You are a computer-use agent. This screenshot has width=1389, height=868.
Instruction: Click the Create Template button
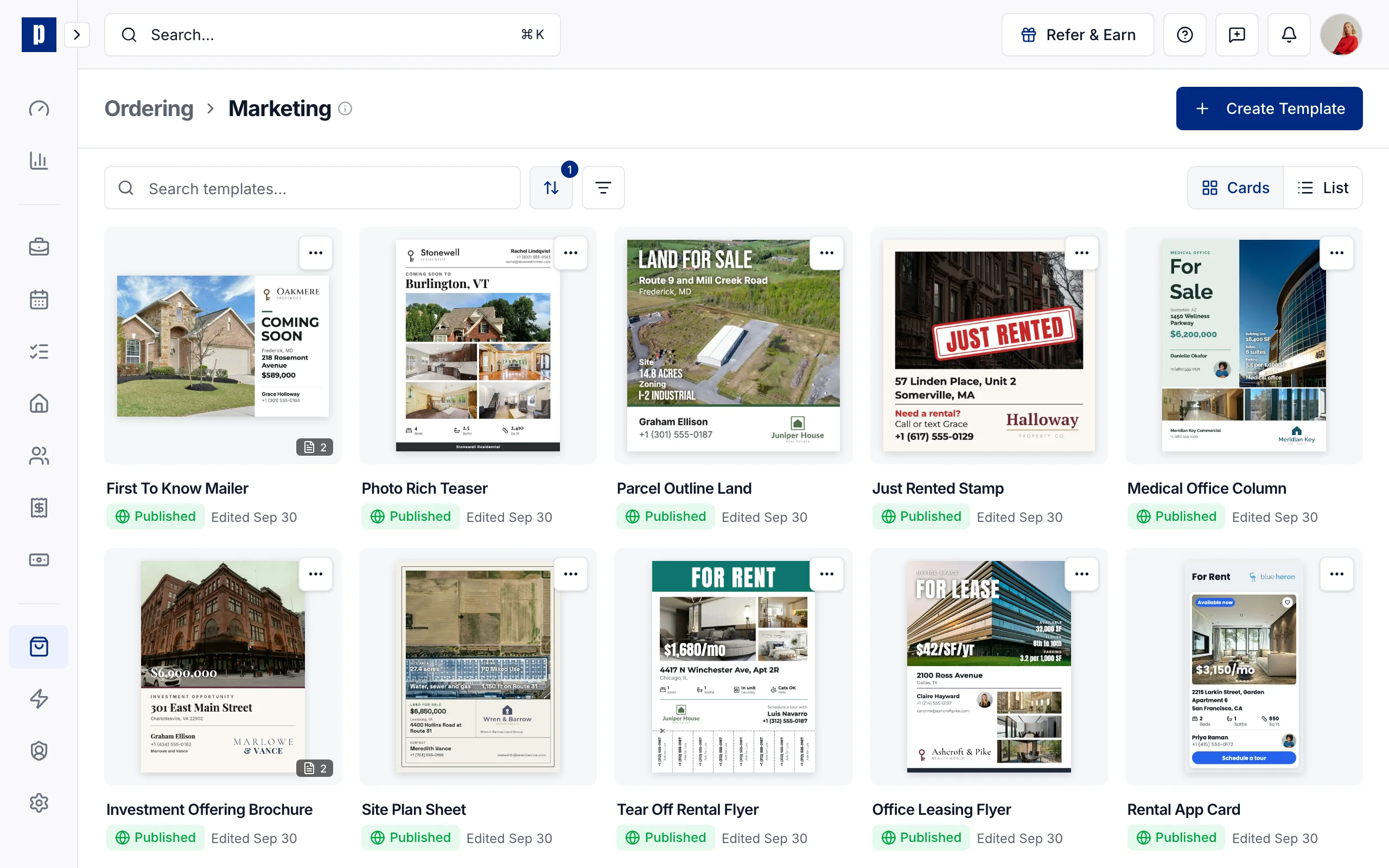pos(1269,108)
